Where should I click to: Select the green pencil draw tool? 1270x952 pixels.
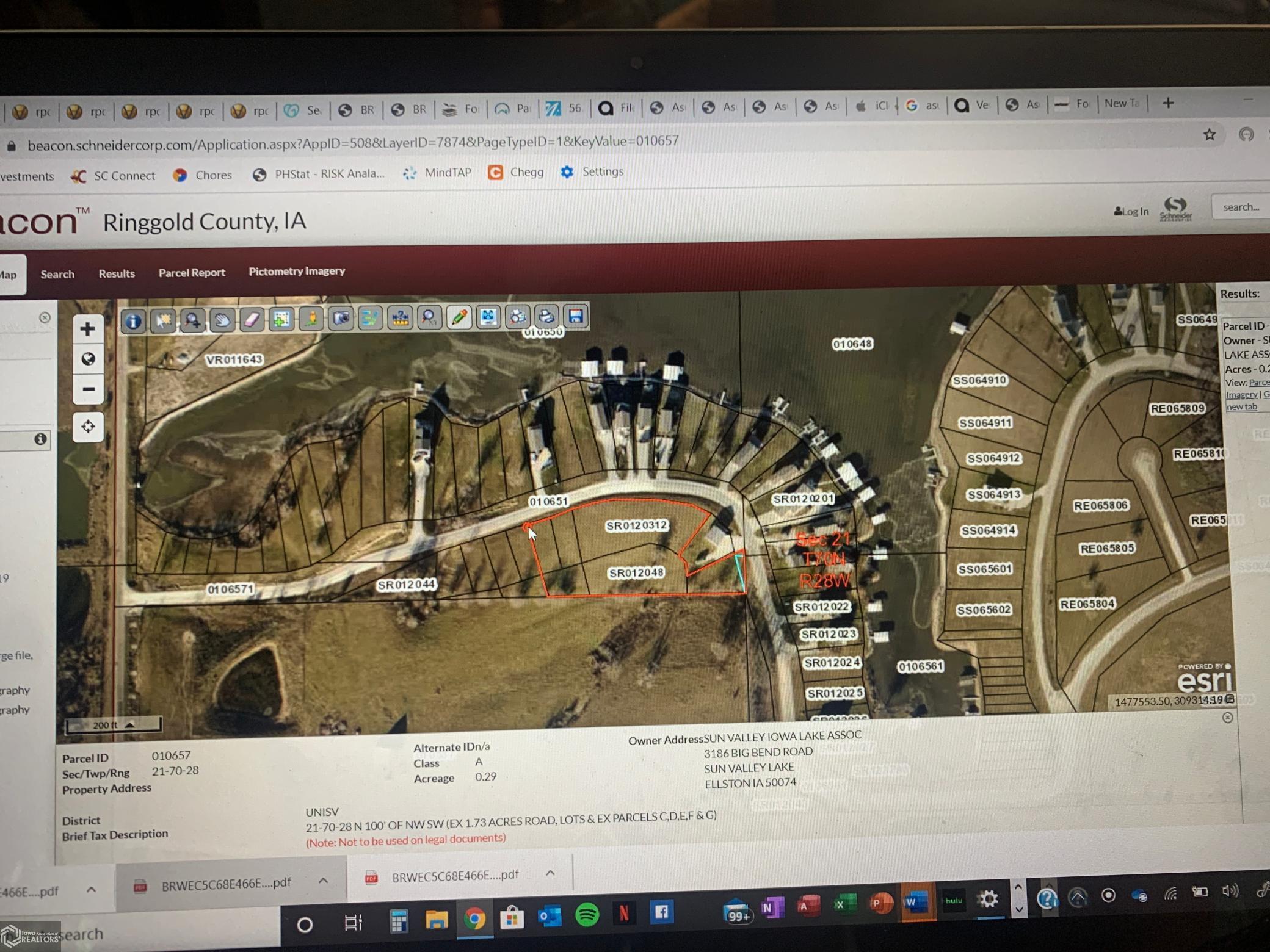pos(459,317)
